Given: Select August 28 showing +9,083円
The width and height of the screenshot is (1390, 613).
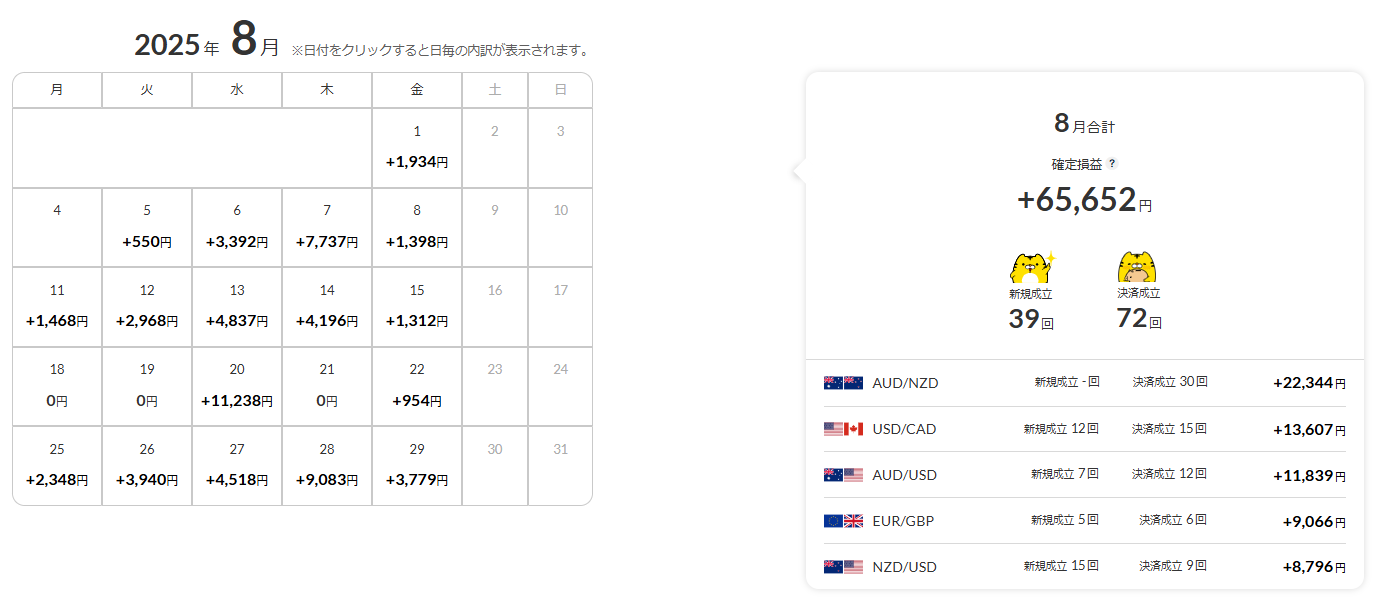Looking at the screenshot, I should (327, 465).
